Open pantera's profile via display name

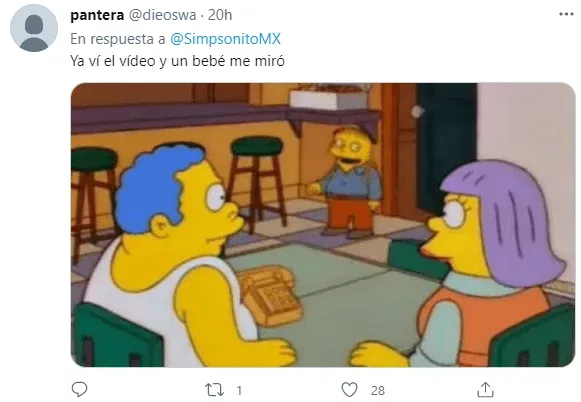pyautogui.click(x=97, y=15)
